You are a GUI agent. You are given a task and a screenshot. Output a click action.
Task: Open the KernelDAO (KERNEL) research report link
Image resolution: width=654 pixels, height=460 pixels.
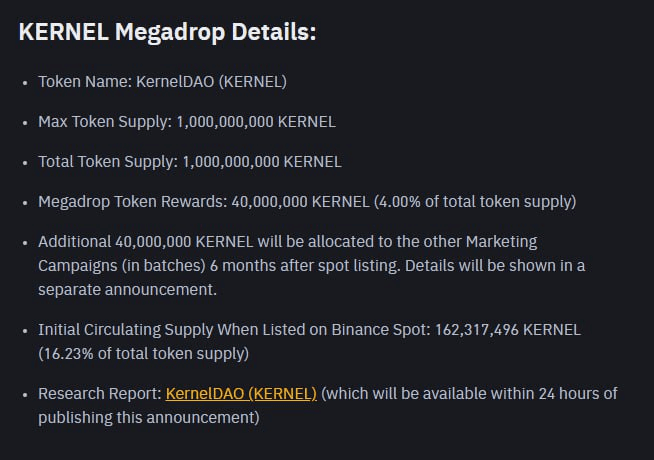[x=241, y=394]
